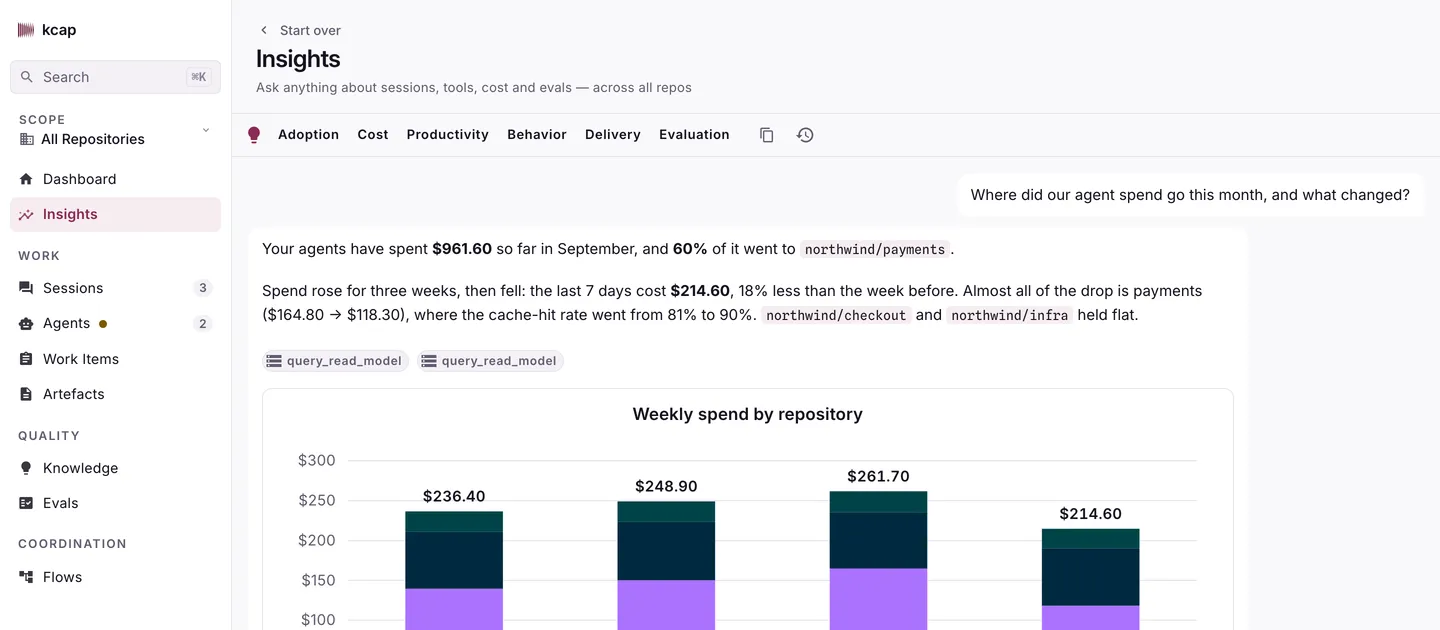Click the northwind/infra code tag
Image resolution: width=1440 pixels, height=630 pixels.
[x=1010, y=315]
